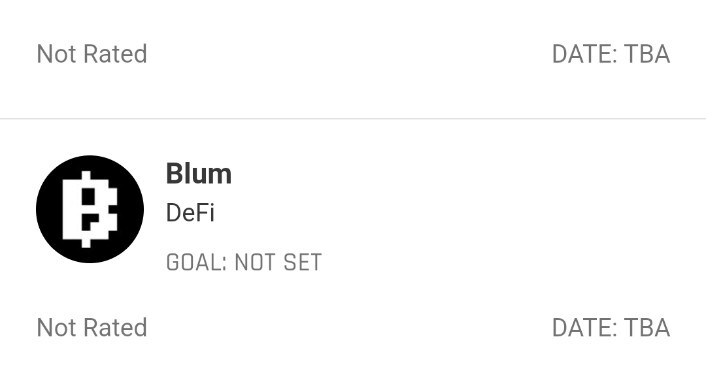Click the white pixelated B symbol
The width and height of the screenshot is (706, 392).
[x=90, y=209]
